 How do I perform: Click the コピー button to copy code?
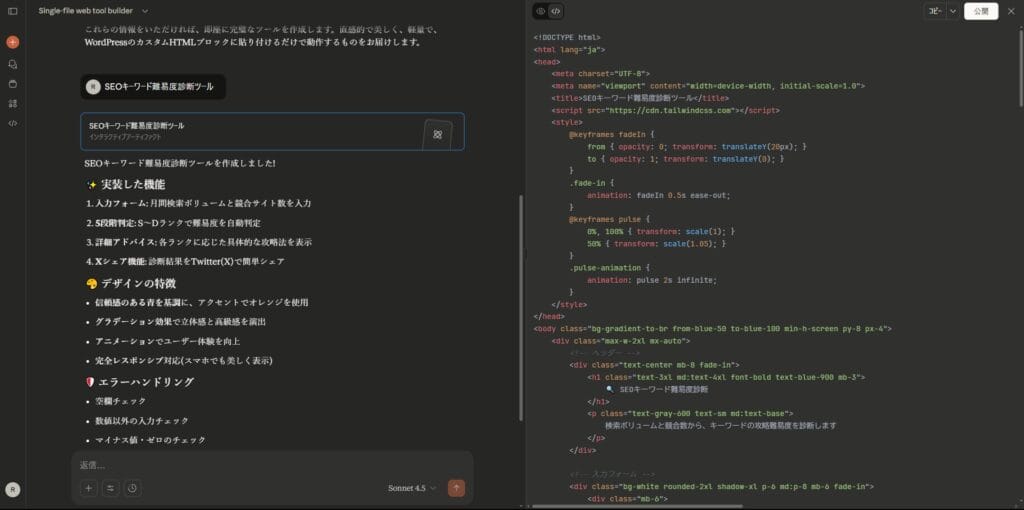[x=935, y=11]
